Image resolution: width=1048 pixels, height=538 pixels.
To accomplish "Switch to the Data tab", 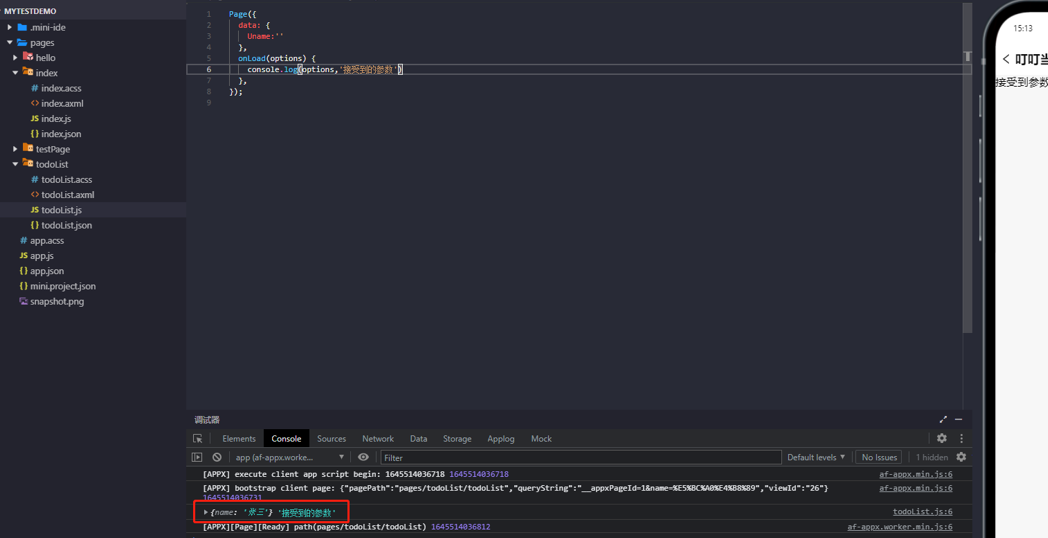I will coord(418,438).
